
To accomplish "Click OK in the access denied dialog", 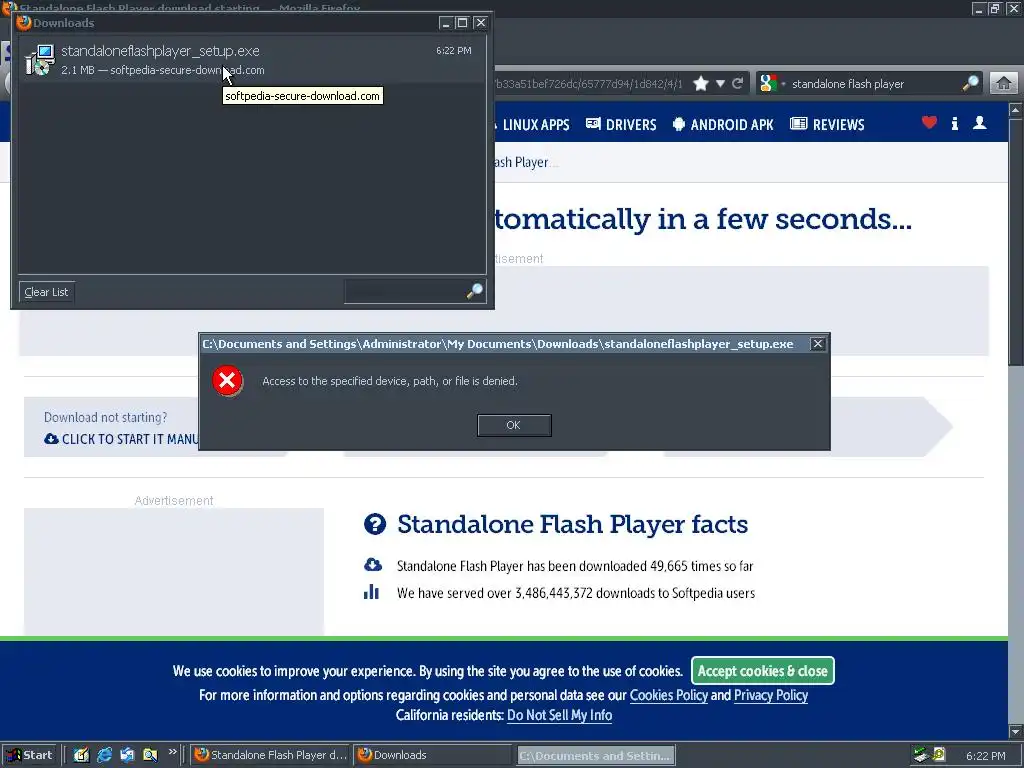I will [x=514, y=425].
